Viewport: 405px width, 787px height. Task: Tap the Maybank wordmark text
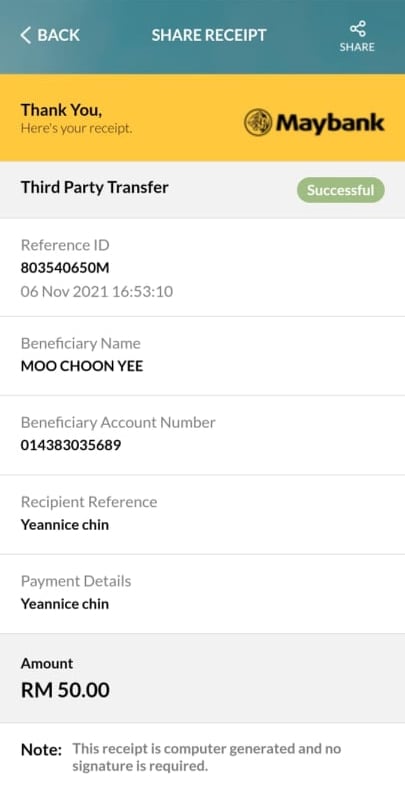click(330, 123)
